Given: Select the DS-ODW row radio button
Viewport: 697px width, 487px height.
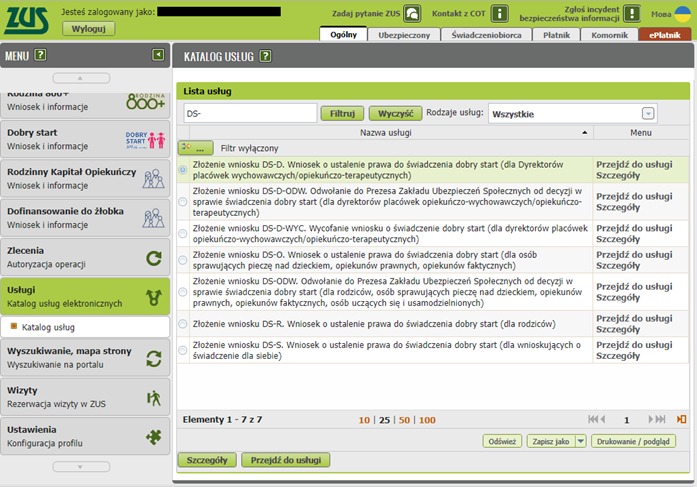Looking at the screenshot, I should [x=183, y=292].
